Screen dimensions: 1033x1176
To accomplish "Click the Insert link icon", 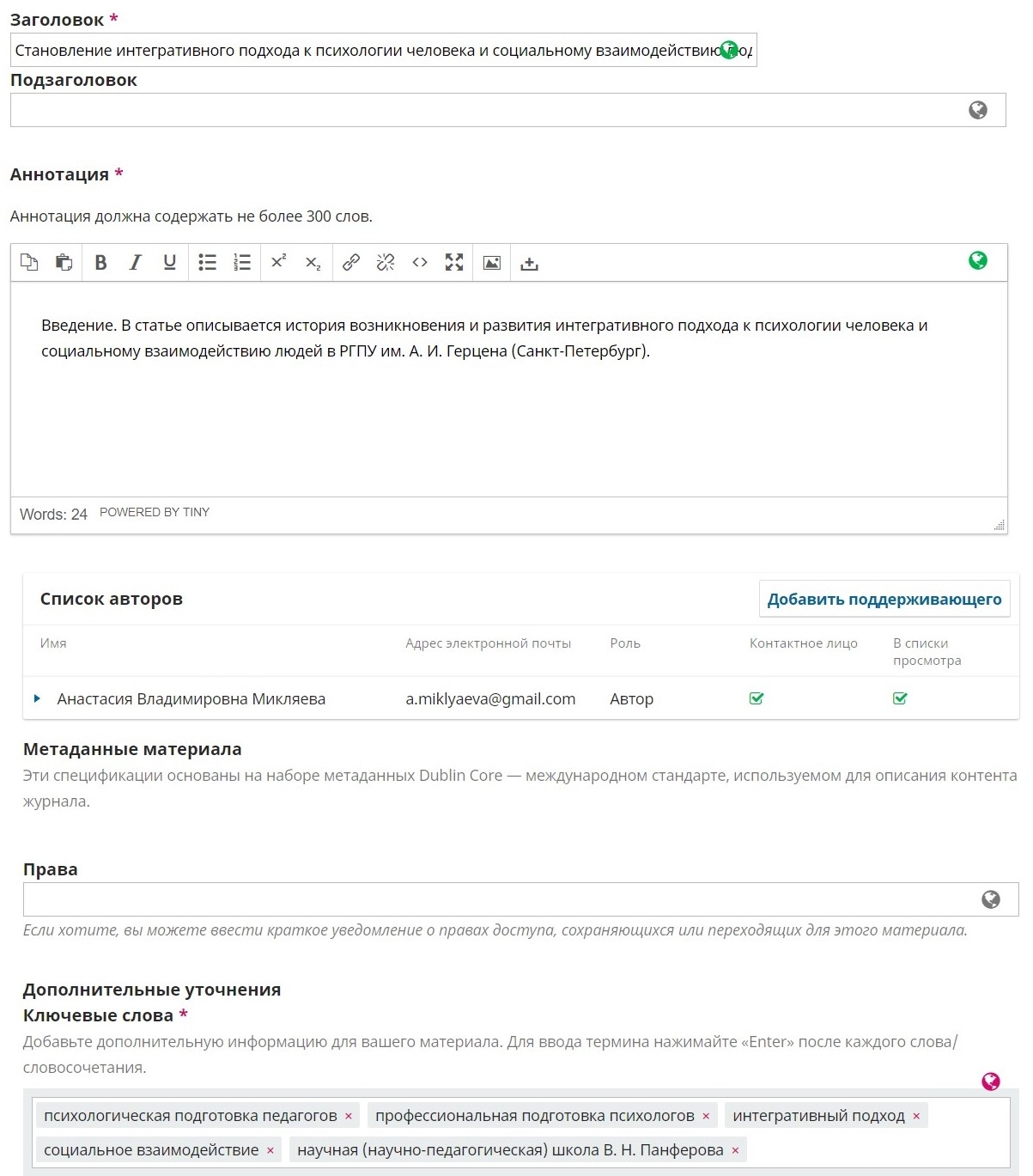I will point(350,263).
